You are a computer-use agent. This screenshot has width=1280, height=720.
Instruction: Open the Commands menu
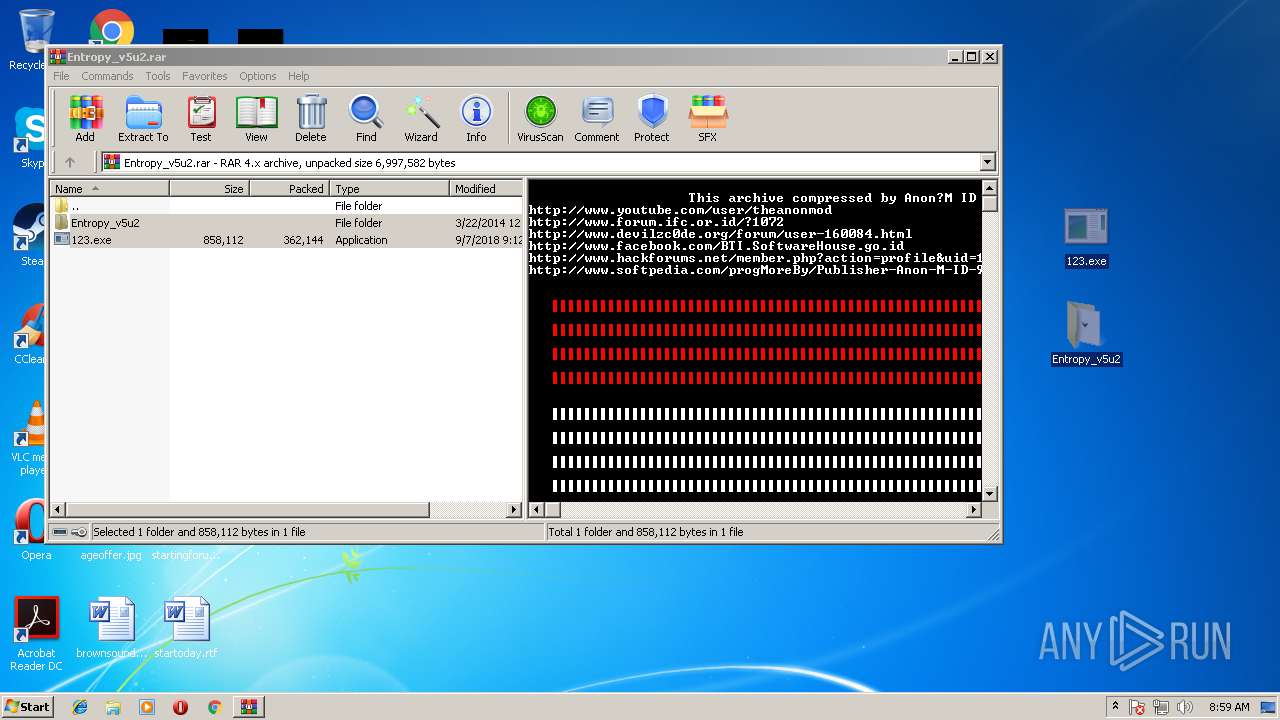[x=107, y=76]
